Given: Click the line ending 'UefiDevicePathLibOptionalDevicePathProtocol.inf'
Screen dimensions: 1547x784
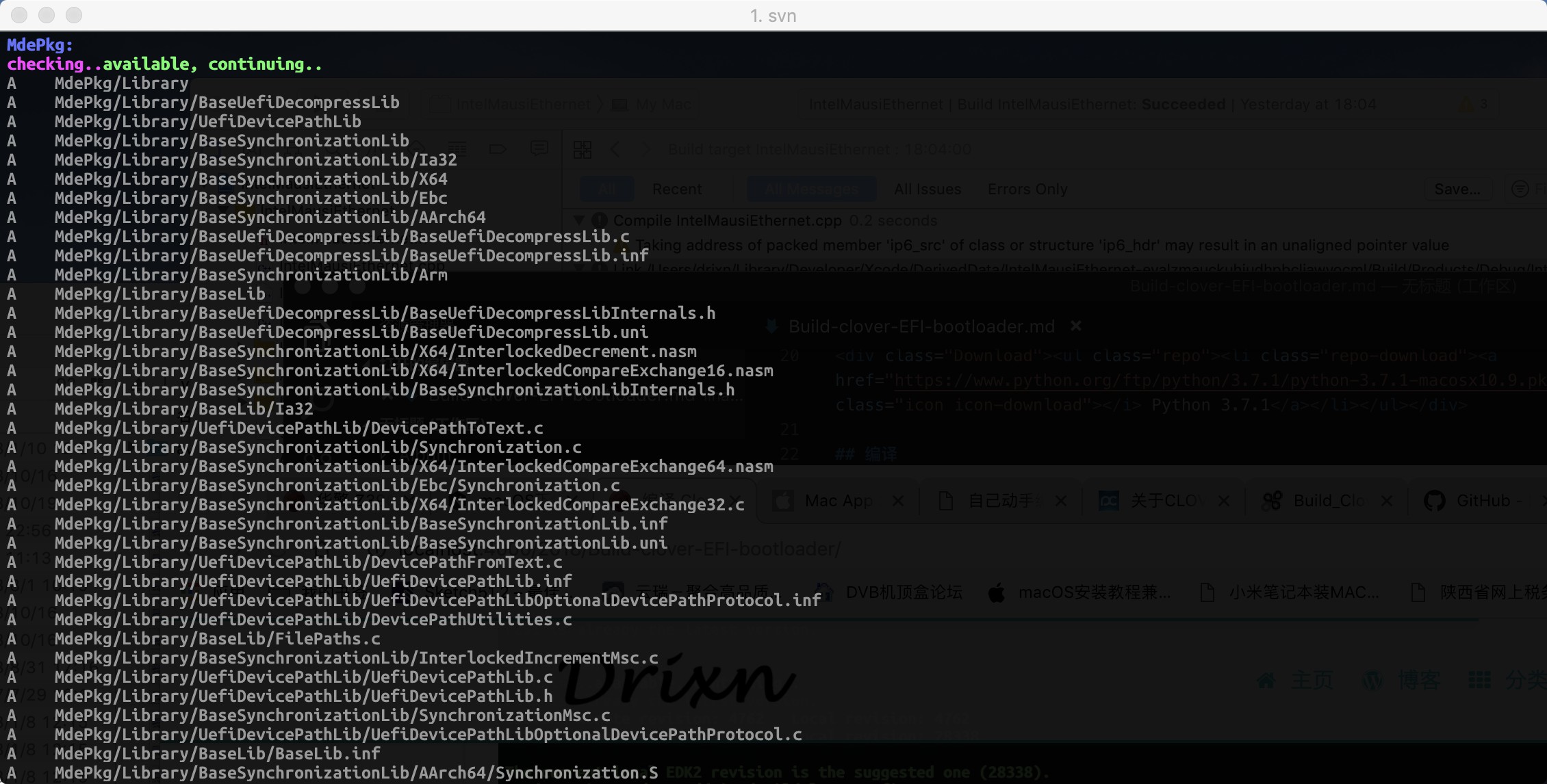Looking at the screenshot, I should [x=437, y=601].
